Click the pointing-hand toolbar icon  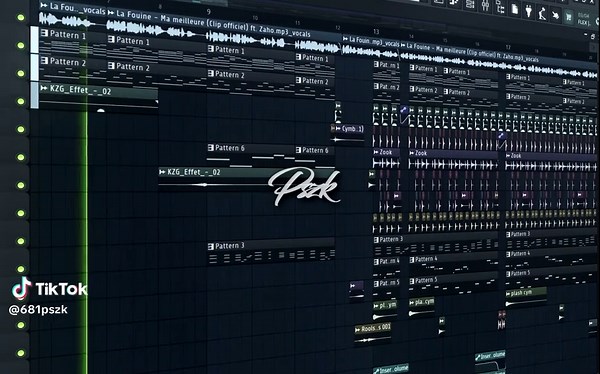coord(556,15)
